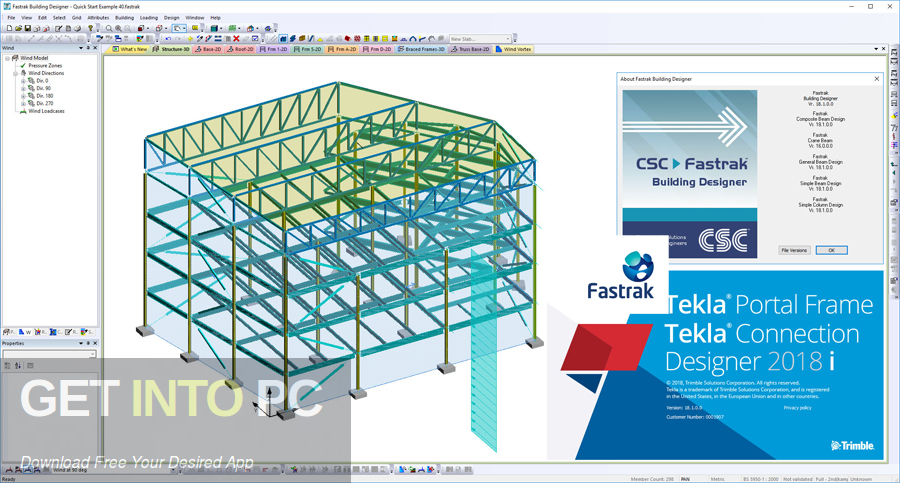This screenshot has height=483, width=900.
Task: Open Properties panel selection combo box
Action: [49, 354]
